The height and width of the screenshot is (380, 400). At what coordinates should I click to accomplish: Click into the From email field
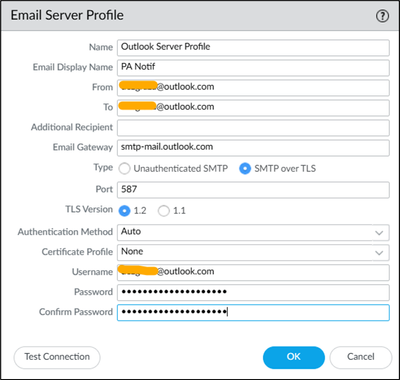tap(253, 88)
